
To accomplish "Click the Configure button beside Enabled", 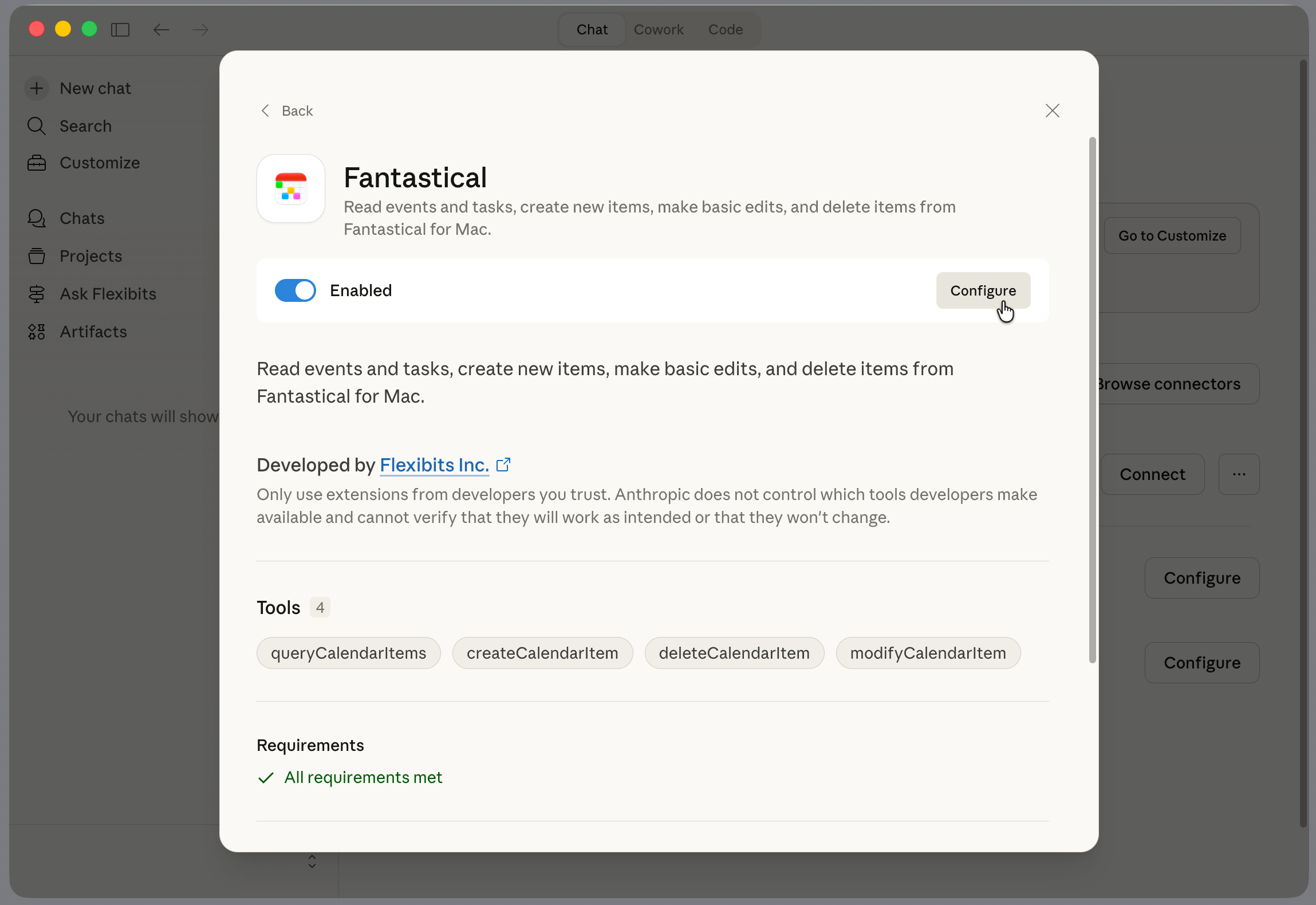I will point(983,290).
